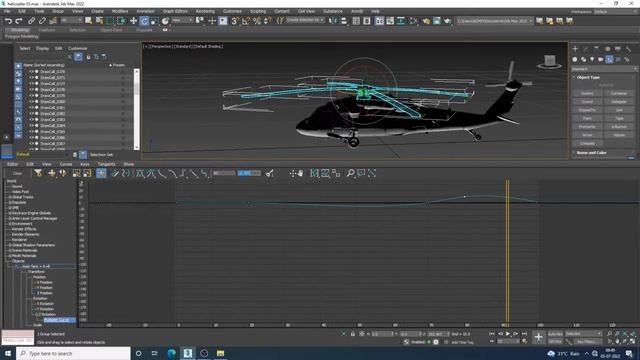Click the ViewCube in the viewport
Viewport: 640px width, 360px height.
click(x=549, y=61)
